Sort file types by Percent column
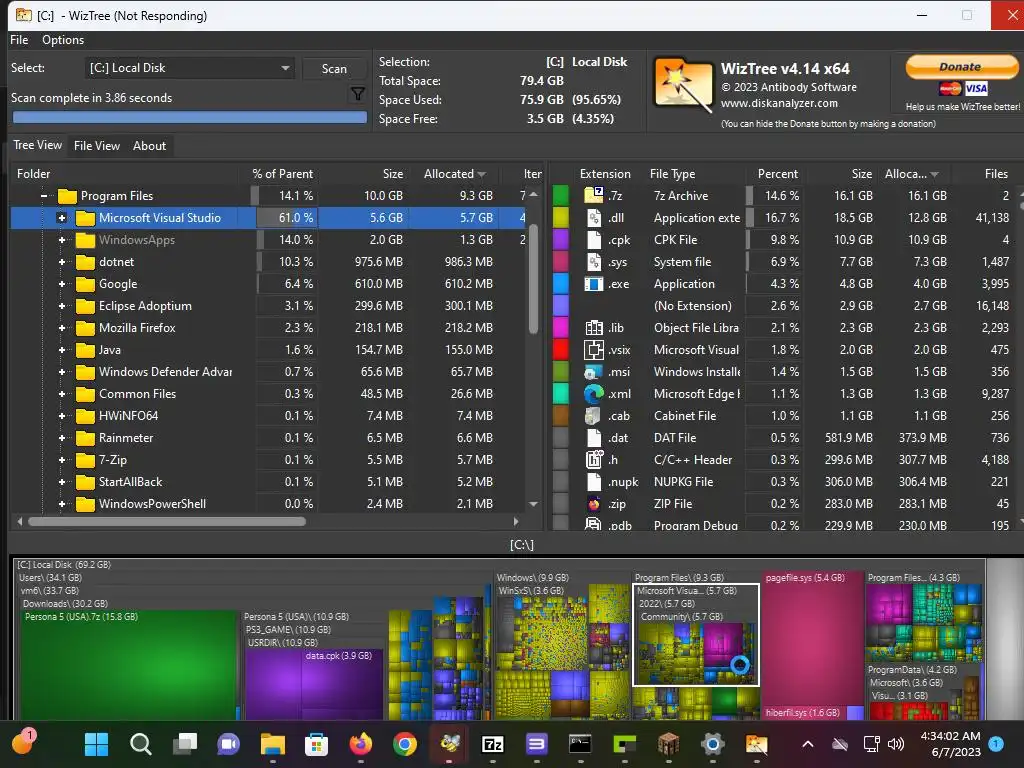The width and height of the screenshot is (1024, 768). 777,174
